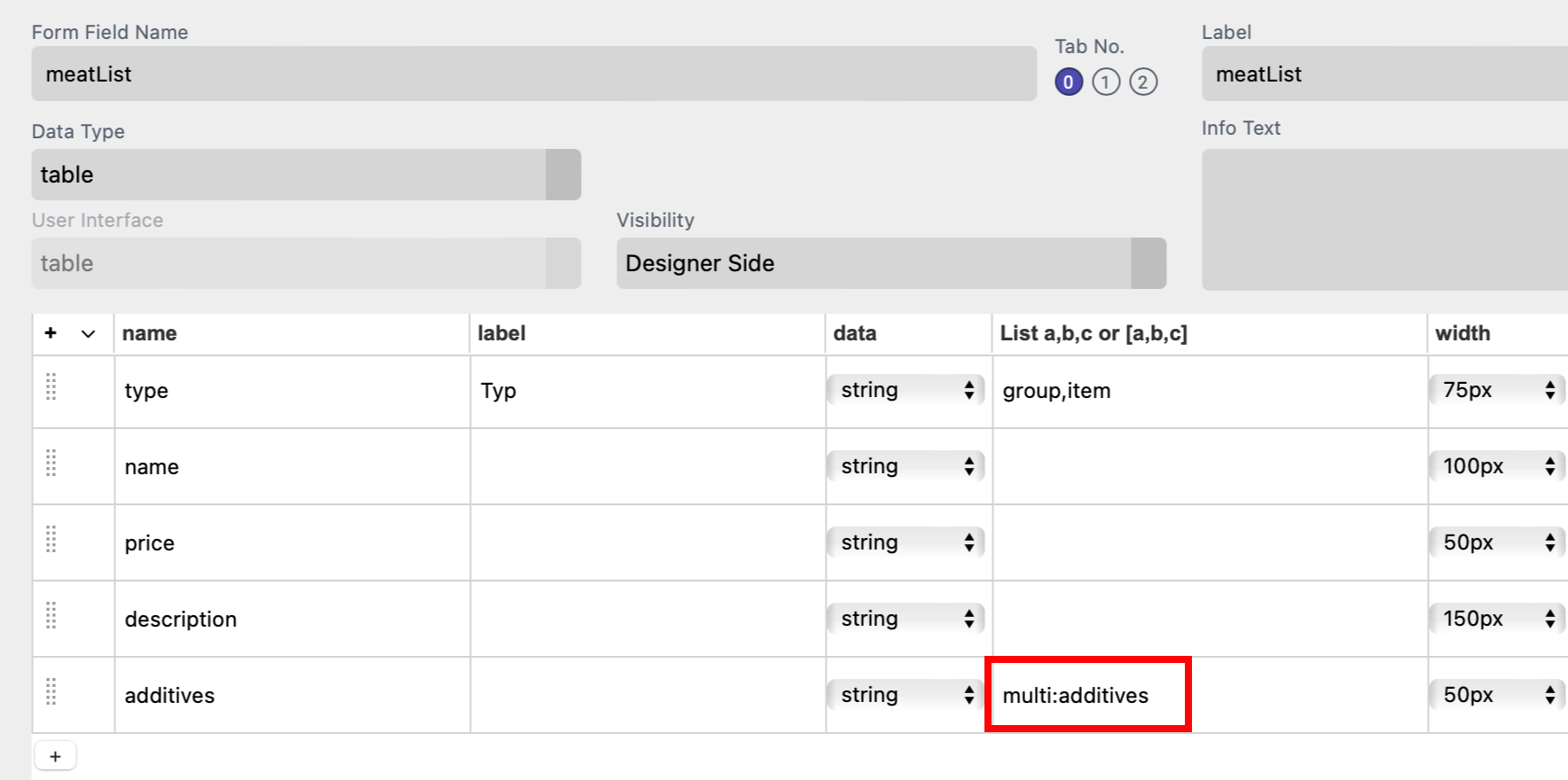Click the Typ label cell in the type row
This screenshot has height=780, width=1568.
pyautogui.click(x=647, y=391)
